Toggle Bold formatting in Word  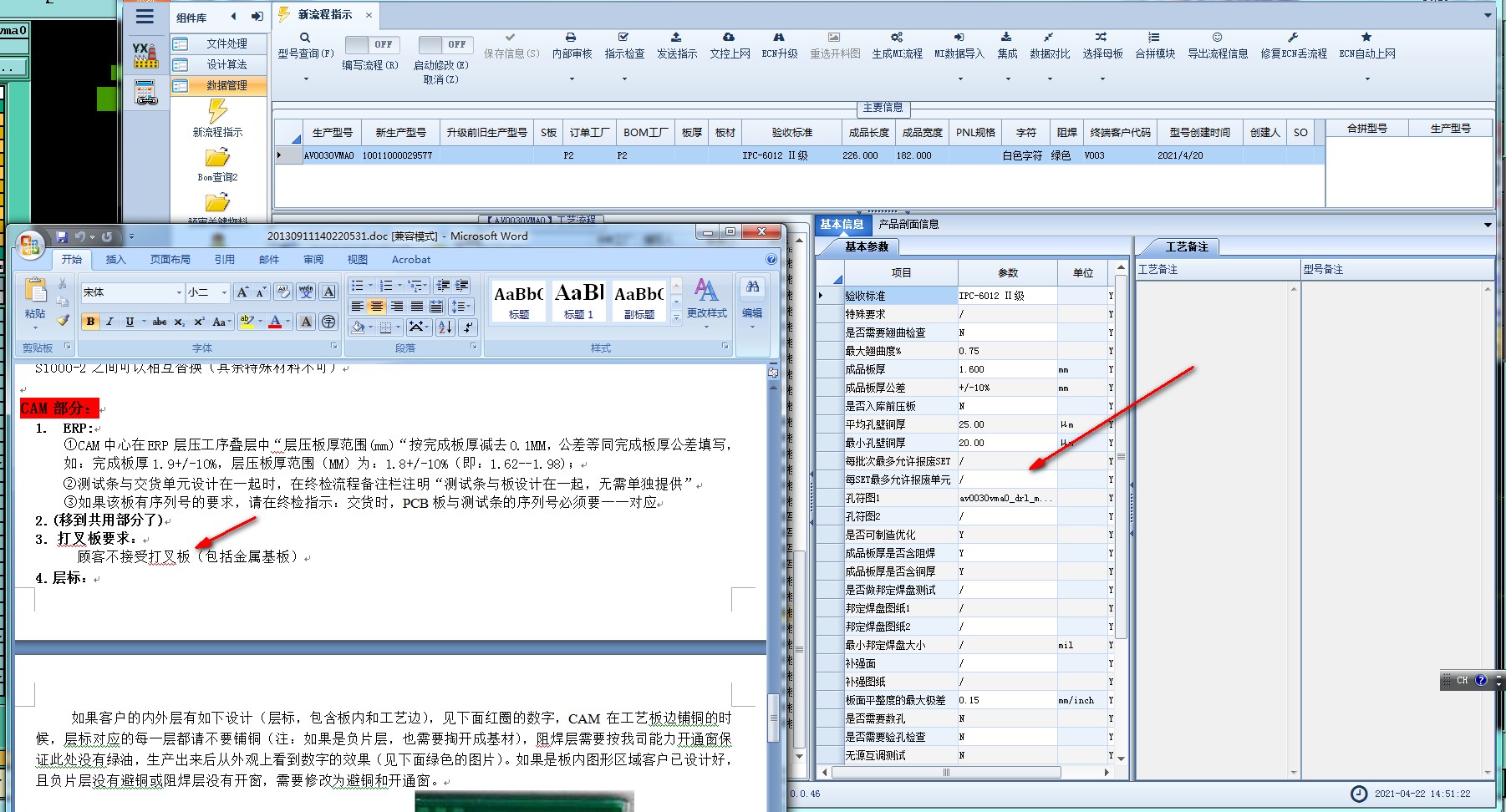[x=90, y=322]
